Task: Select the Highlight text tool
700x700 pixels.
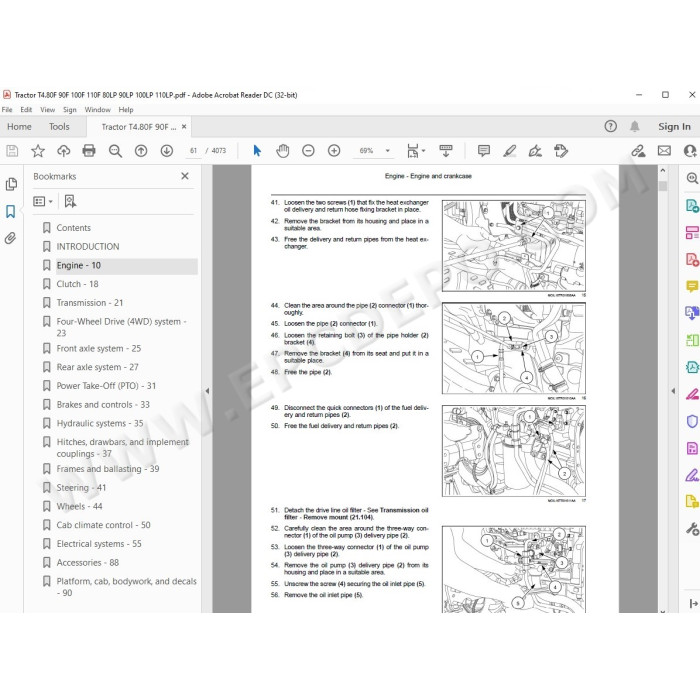Action: (x=509, y=151)
